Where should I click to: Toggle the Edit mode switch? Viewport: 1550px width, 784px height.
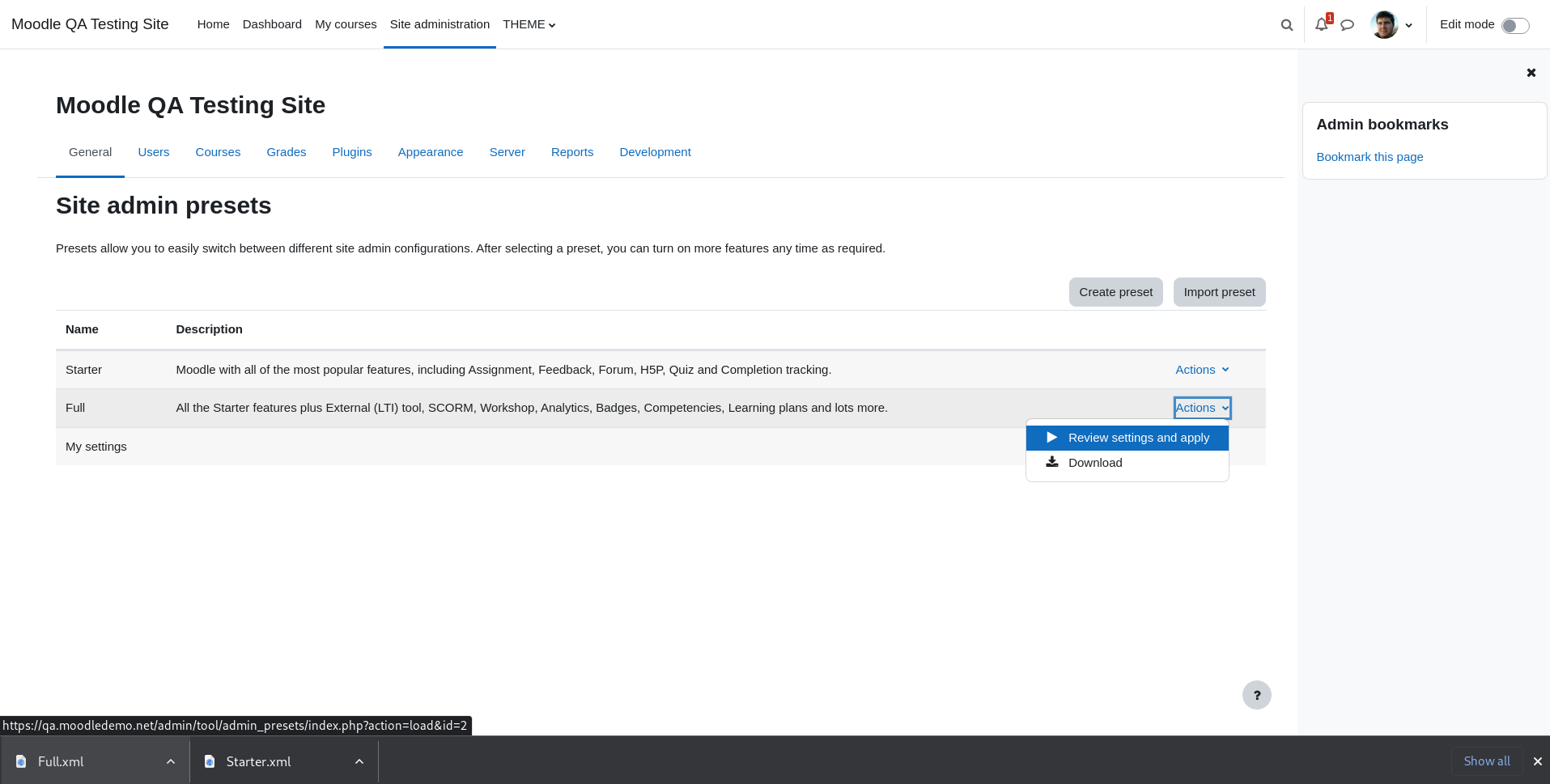coord(1515,25)
